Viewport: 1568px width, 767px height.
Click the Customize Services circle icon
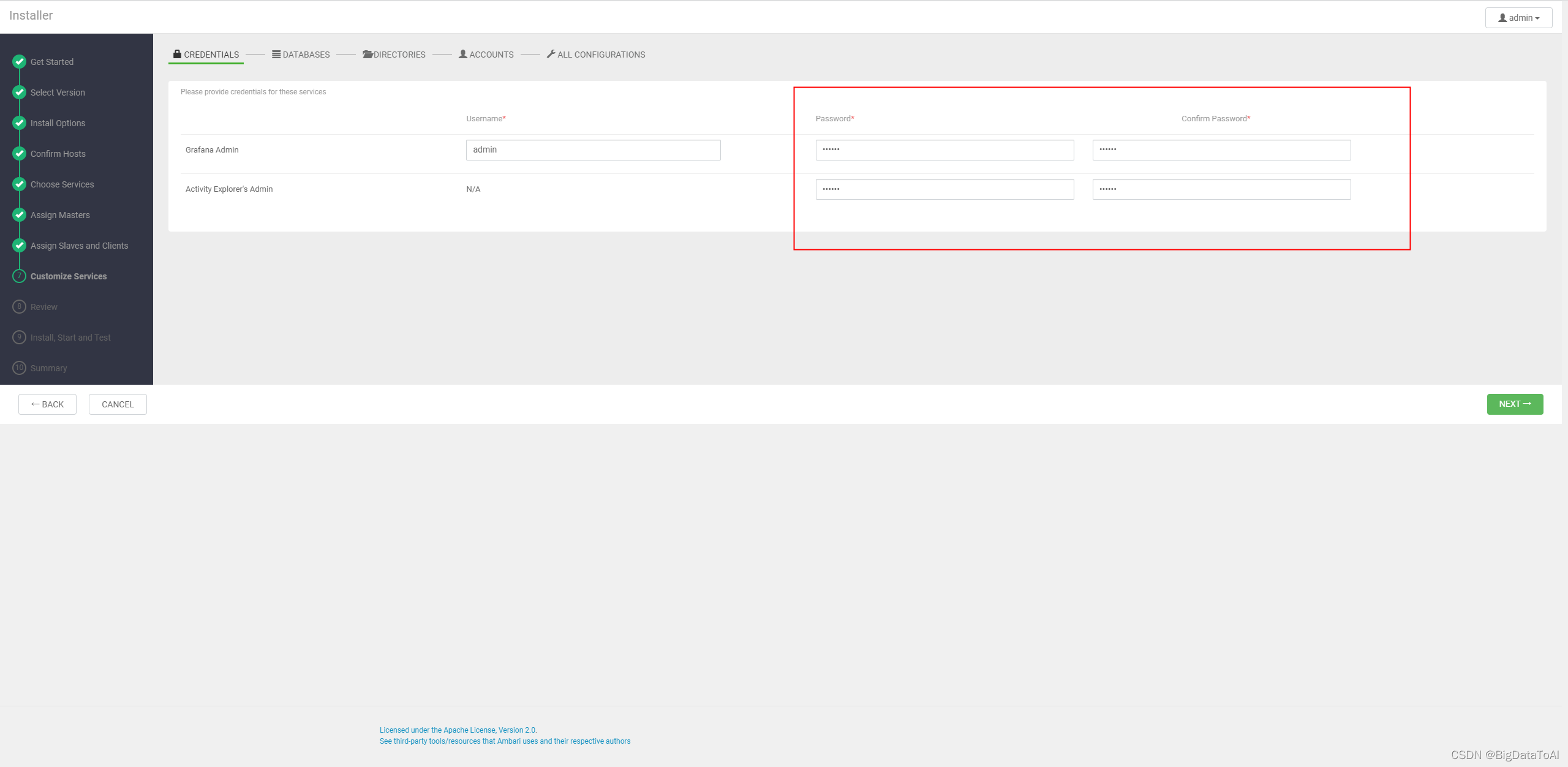(x=18, y=276)
